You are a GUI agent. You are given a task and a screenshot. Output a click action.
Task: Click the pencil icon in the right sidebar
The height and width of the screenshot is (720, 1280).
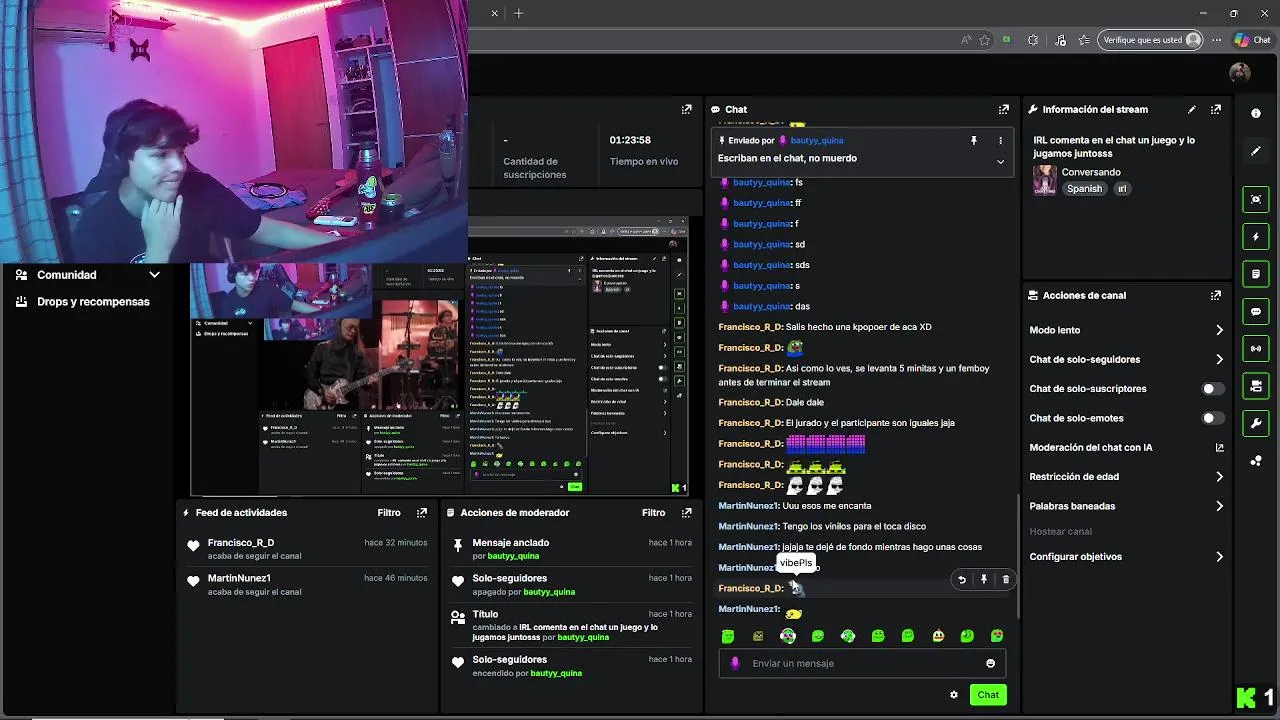point(1256,151)
